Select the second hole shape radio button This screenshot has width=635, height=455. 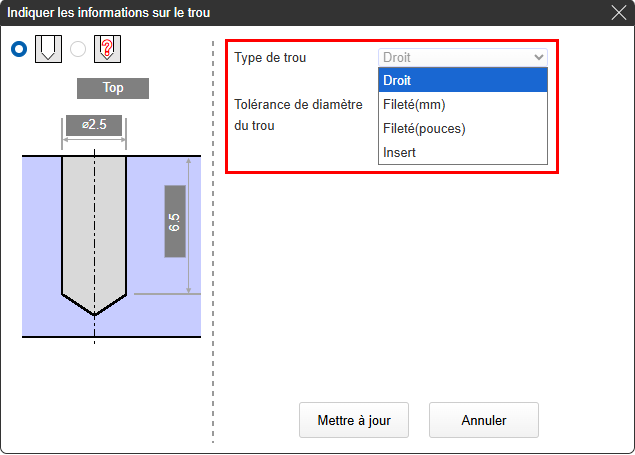pyautogui.click(x=78, y=49)
